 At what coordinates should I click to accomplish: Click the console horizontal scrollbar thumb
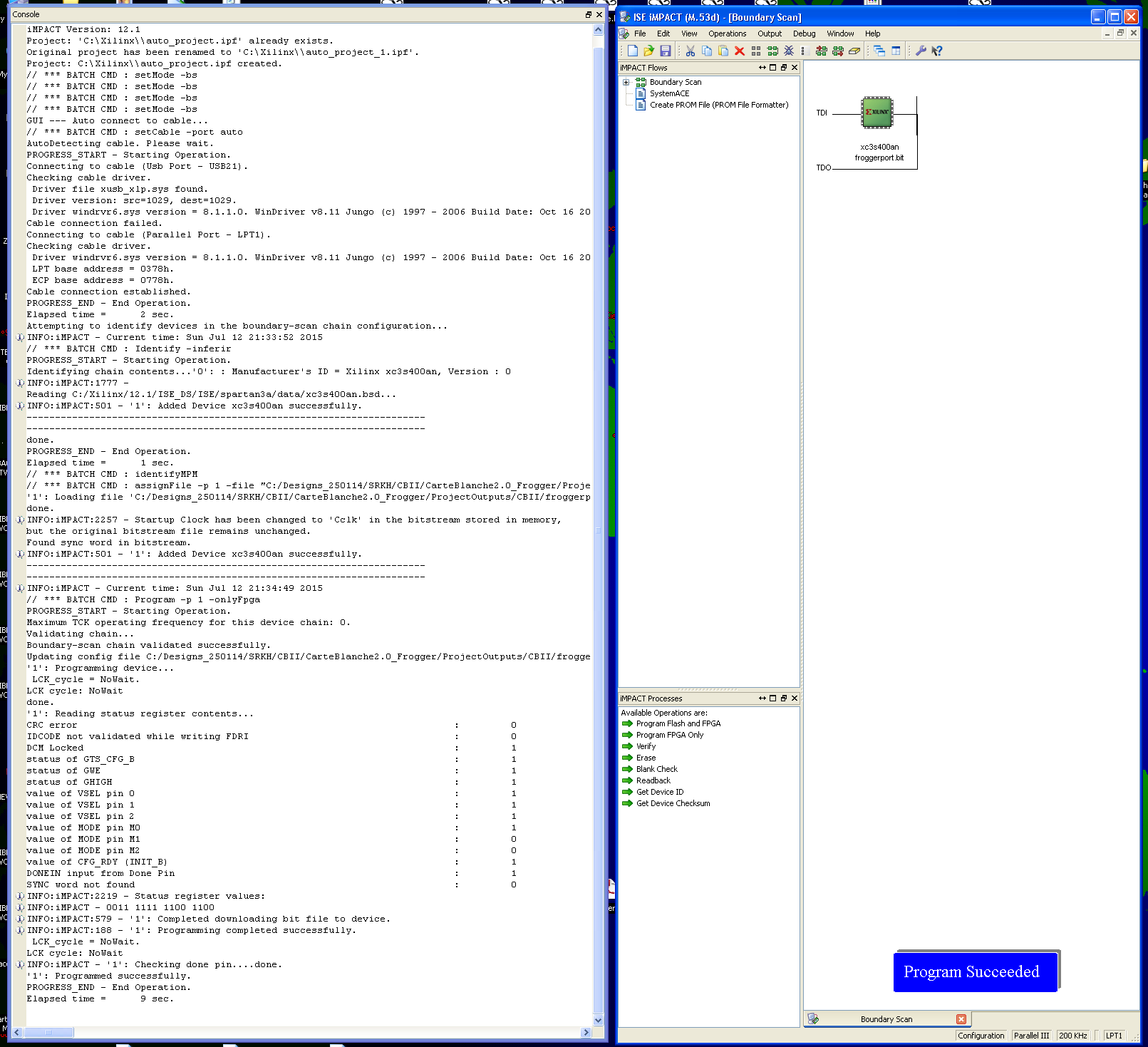click(x=48, y=1032)
